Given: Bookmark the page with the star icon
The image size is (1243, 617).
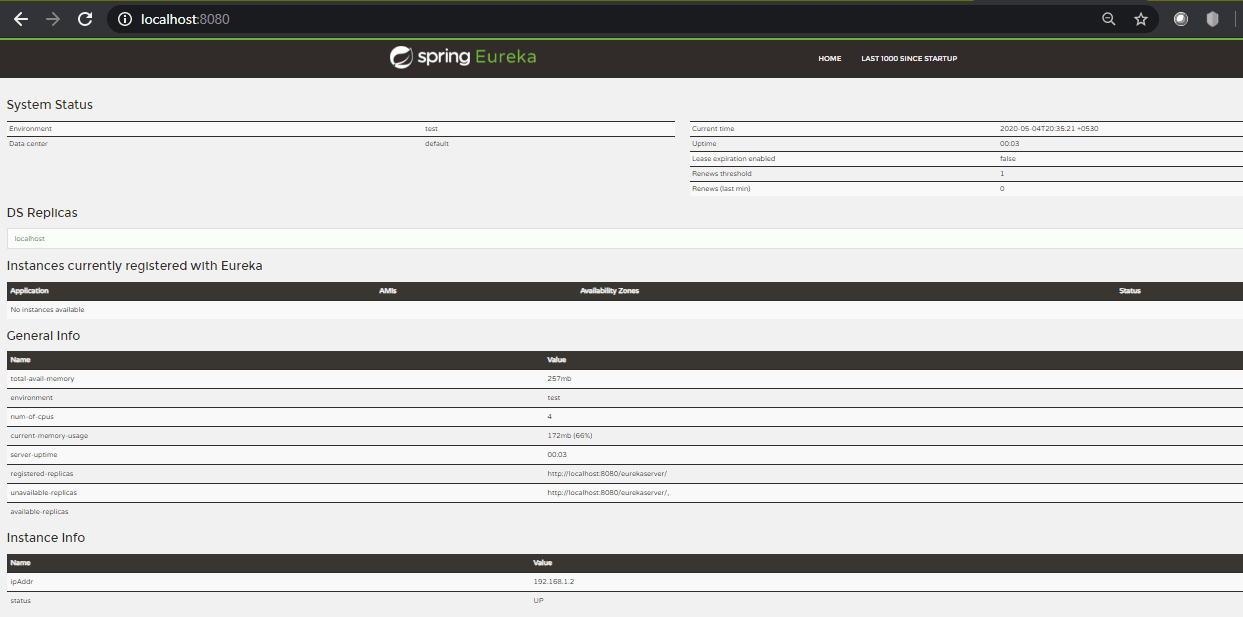Looking at the screenshot, I should pos(1140,18).
